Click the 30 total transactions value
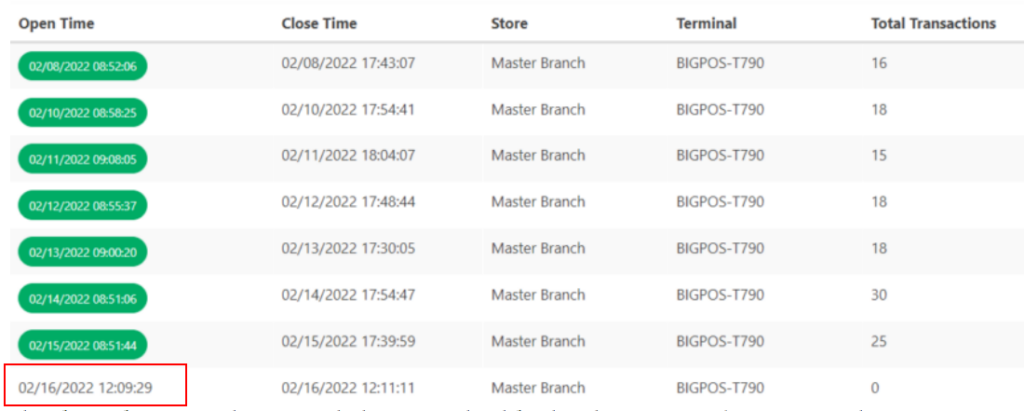Screen dimensions: 1024x411 (x=880, y=294)
